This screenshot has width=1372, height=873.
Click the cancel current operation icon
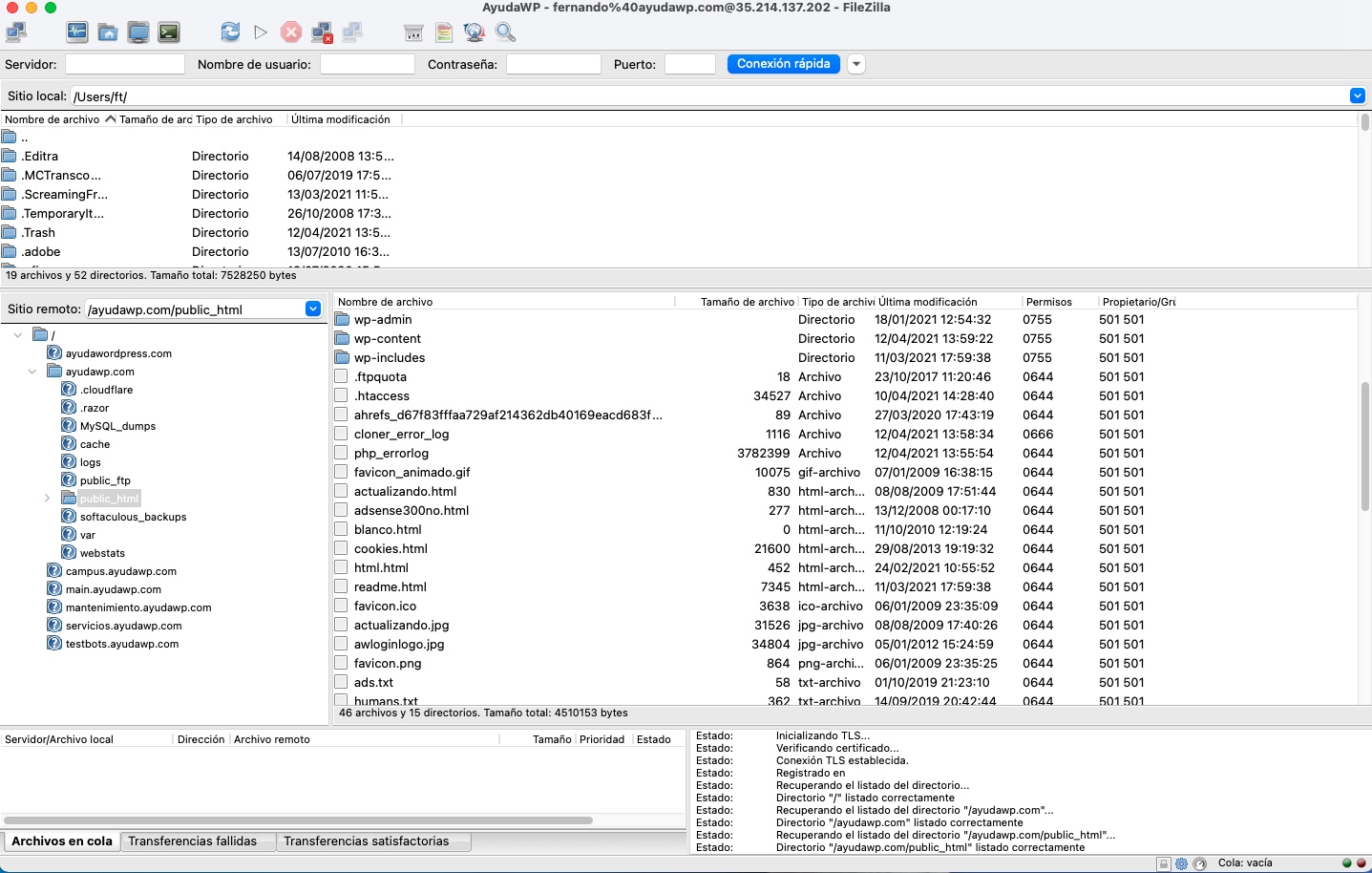click(289, 32)
